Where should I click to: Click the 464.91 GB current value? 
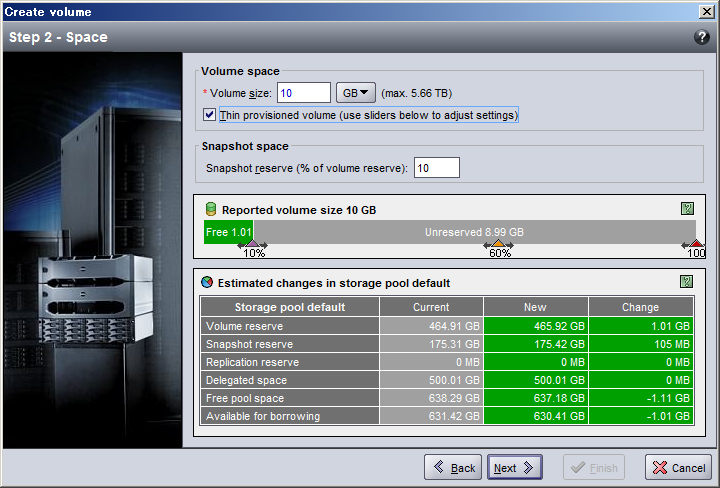coord(431,326)
